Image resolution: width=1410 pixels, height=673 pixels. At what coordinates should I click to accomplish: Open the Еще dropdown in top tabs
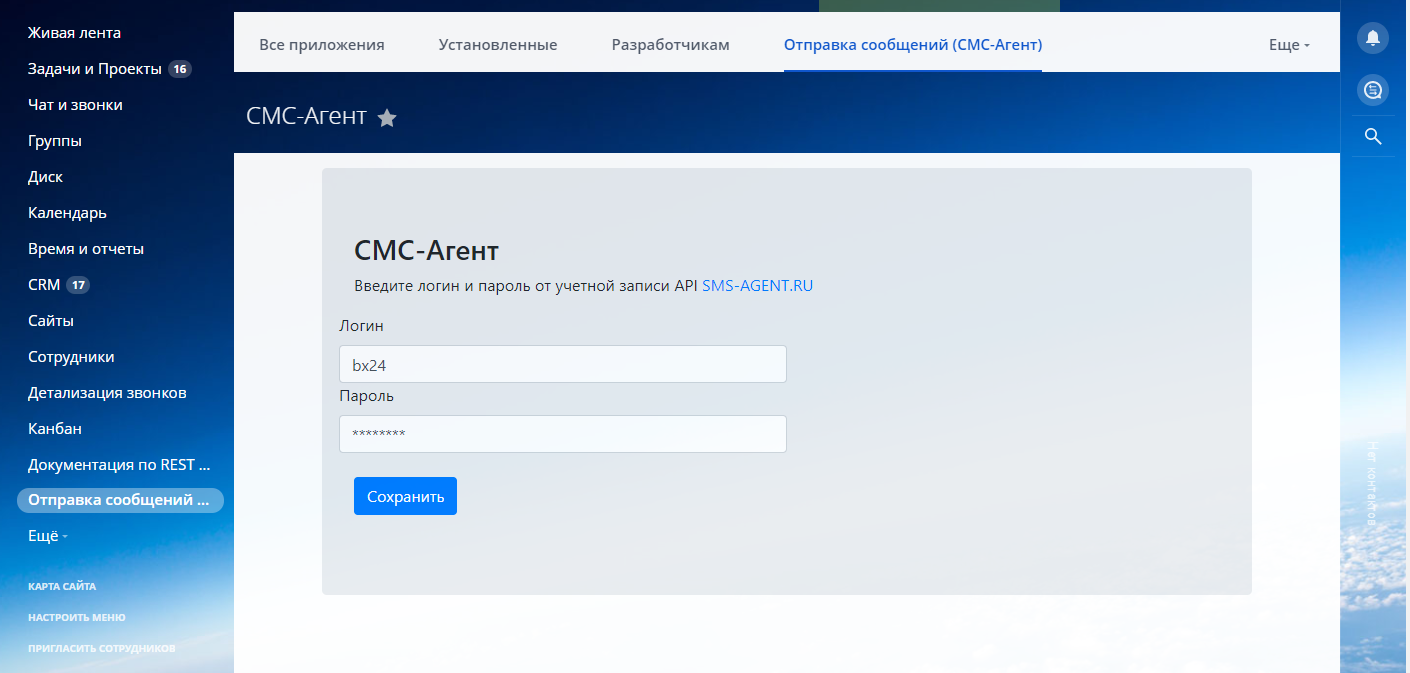(1289, 45)
